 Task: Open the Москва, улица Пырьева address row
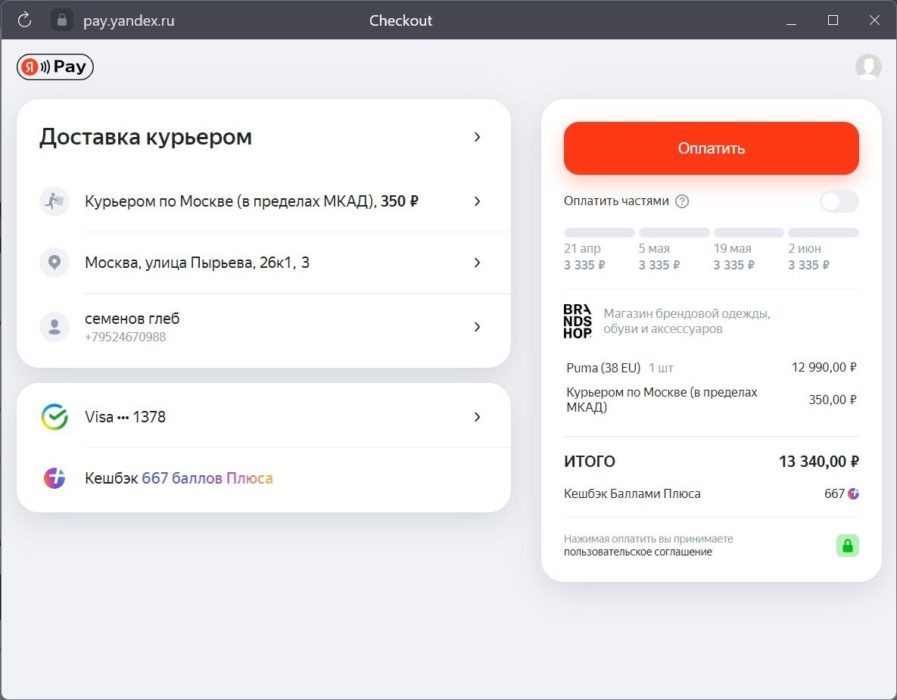tap(197, 263)
